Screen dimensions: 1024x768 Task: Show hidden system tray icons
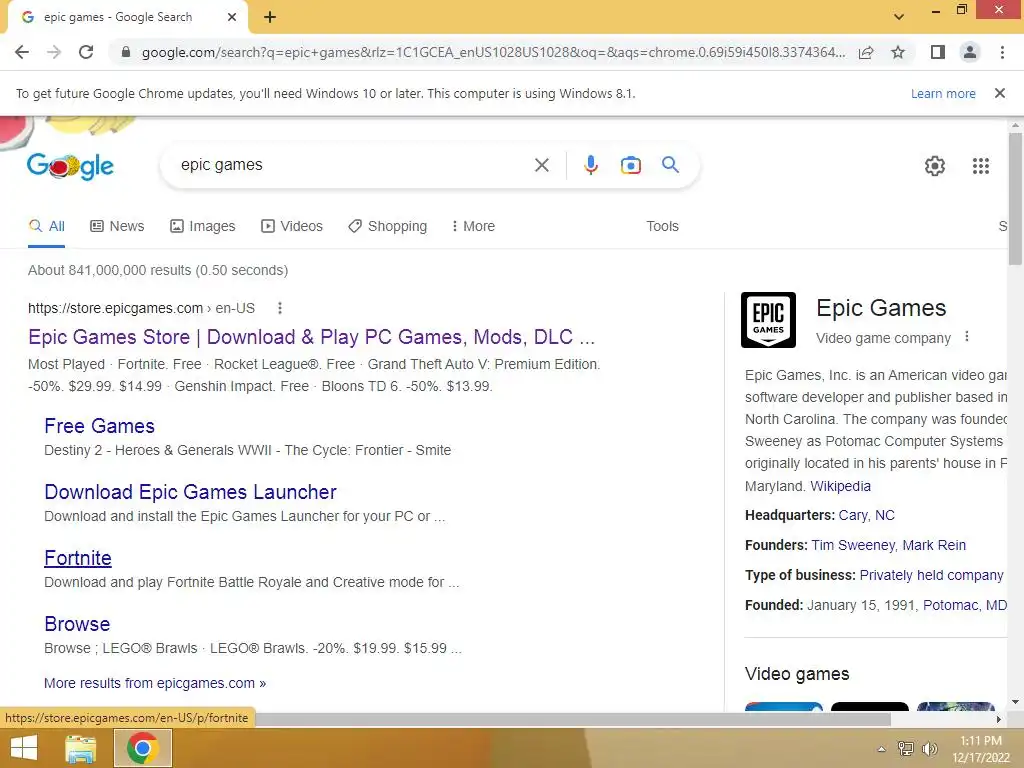(x=882, y=749)
